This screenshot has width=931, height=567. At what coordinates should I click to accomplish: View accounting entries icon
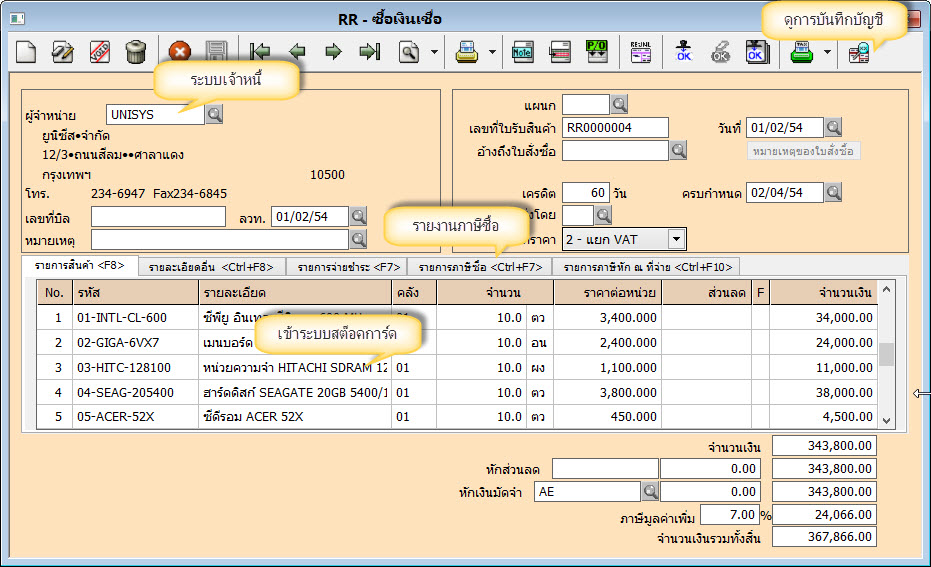pos(859,52)
